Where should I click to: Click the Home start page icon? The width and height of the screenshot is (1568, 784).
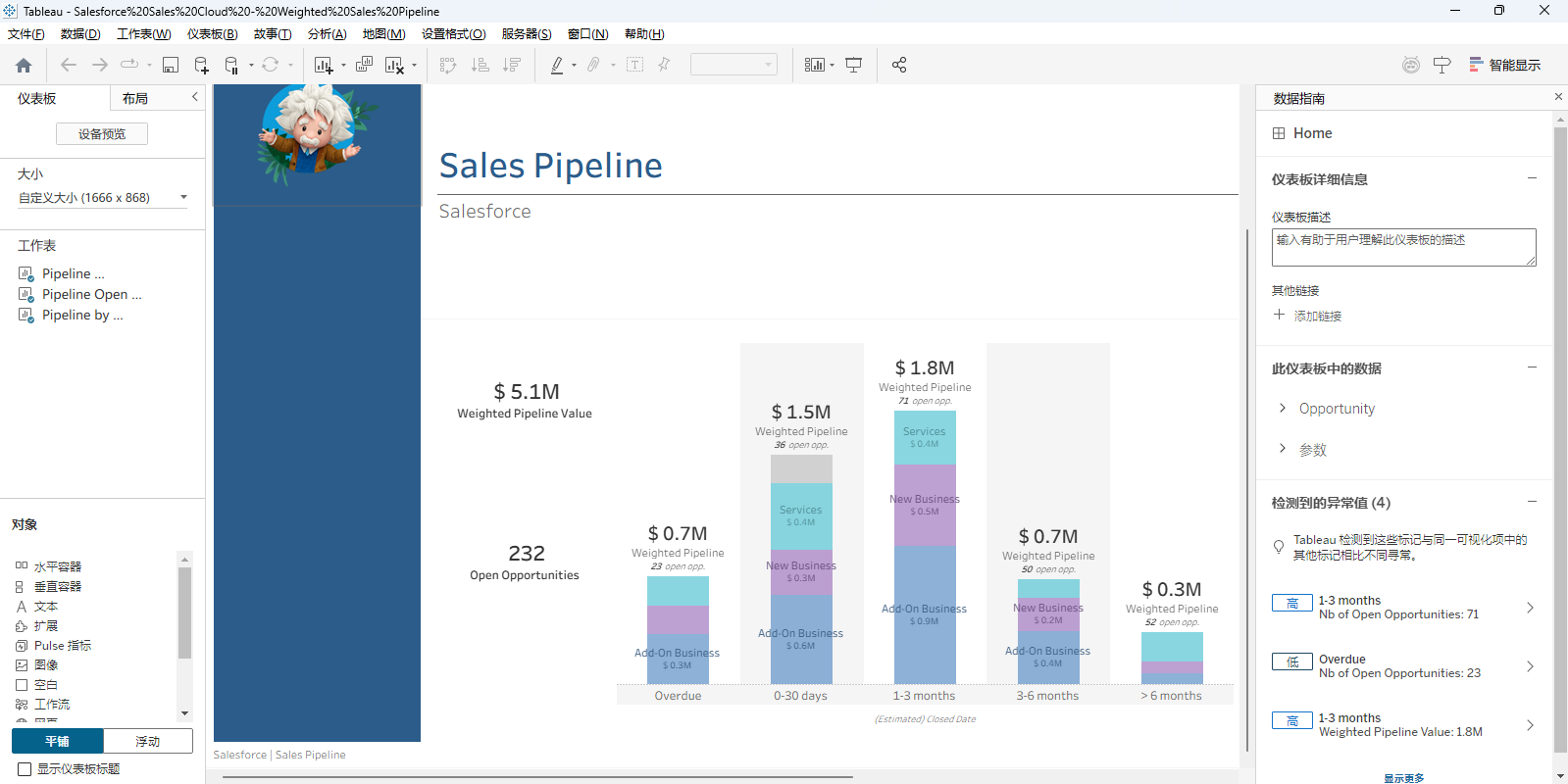pos(24,66)
